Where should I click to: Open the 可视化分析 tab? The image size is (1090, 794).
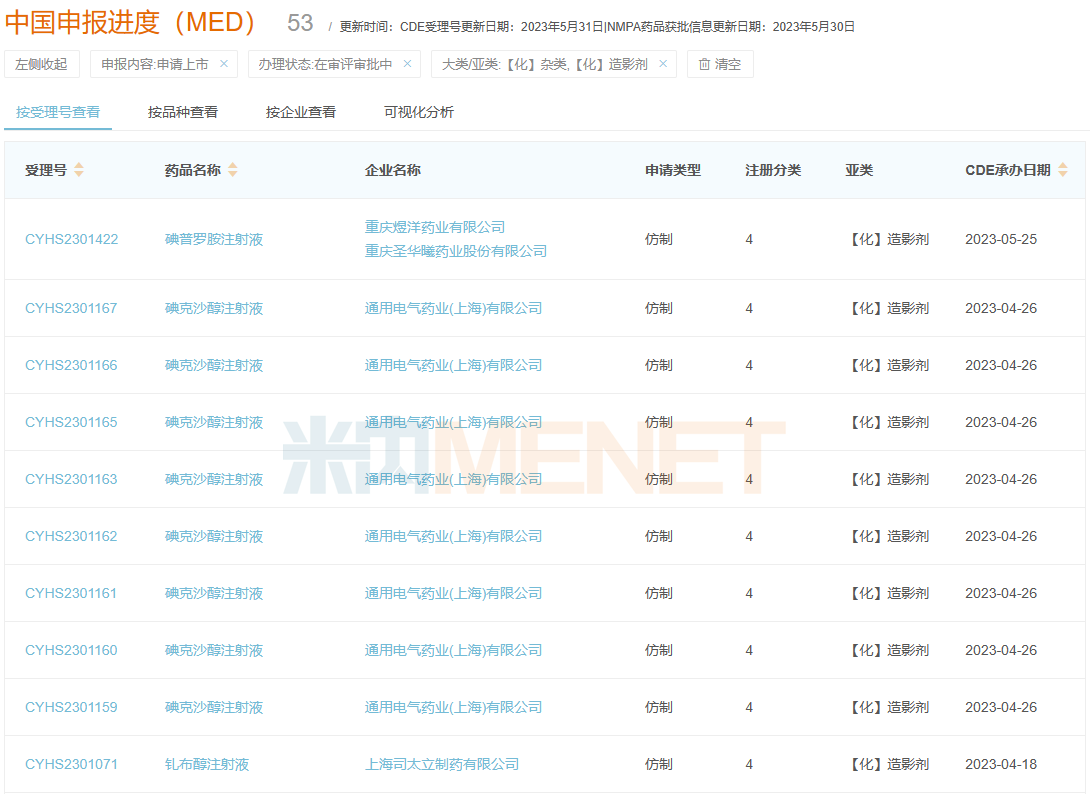(x=418, y=112)
